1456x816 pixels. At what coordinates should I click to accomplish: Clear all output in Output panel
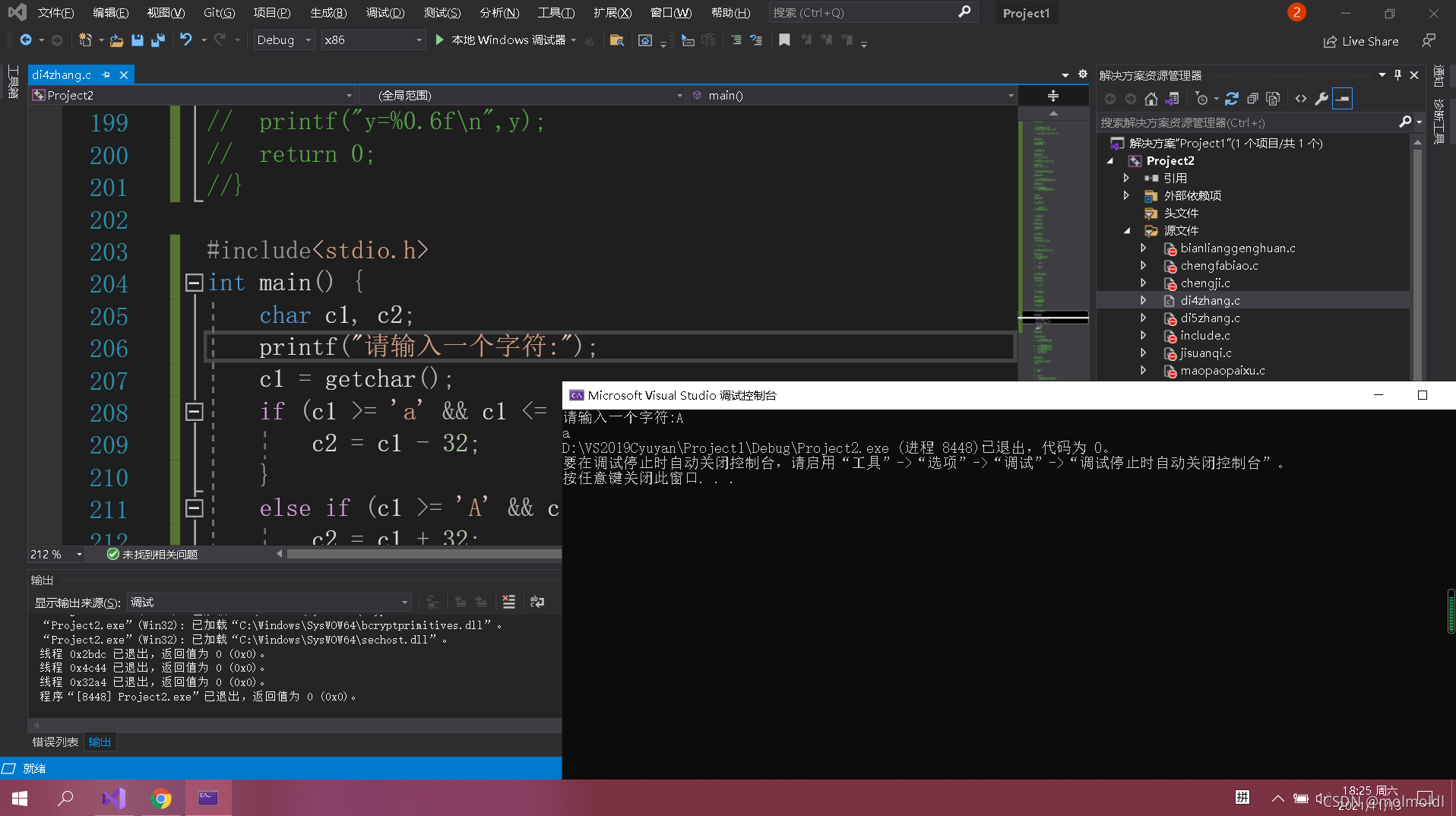509,602
